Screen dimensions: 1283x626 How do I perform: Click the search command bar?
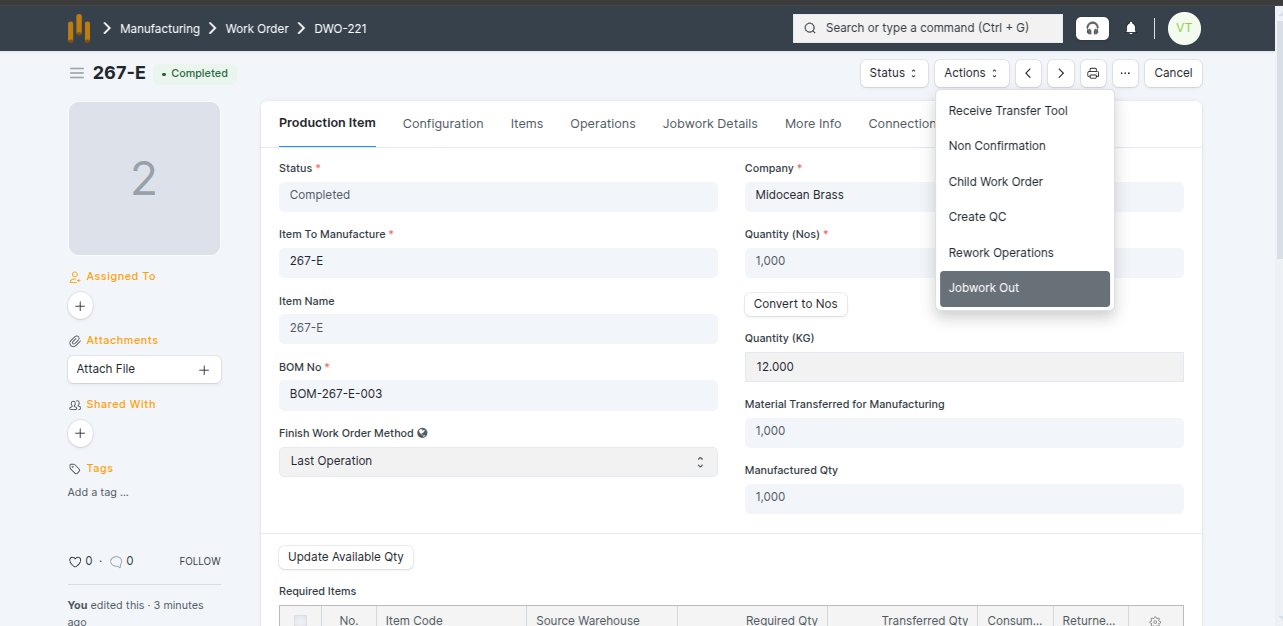(x=927, y=28)
